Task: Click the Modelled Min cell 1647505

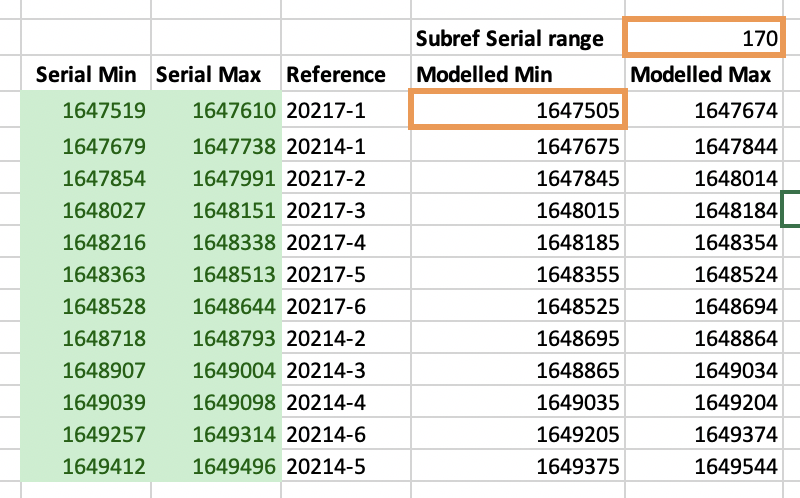Action: pos(517,109)
